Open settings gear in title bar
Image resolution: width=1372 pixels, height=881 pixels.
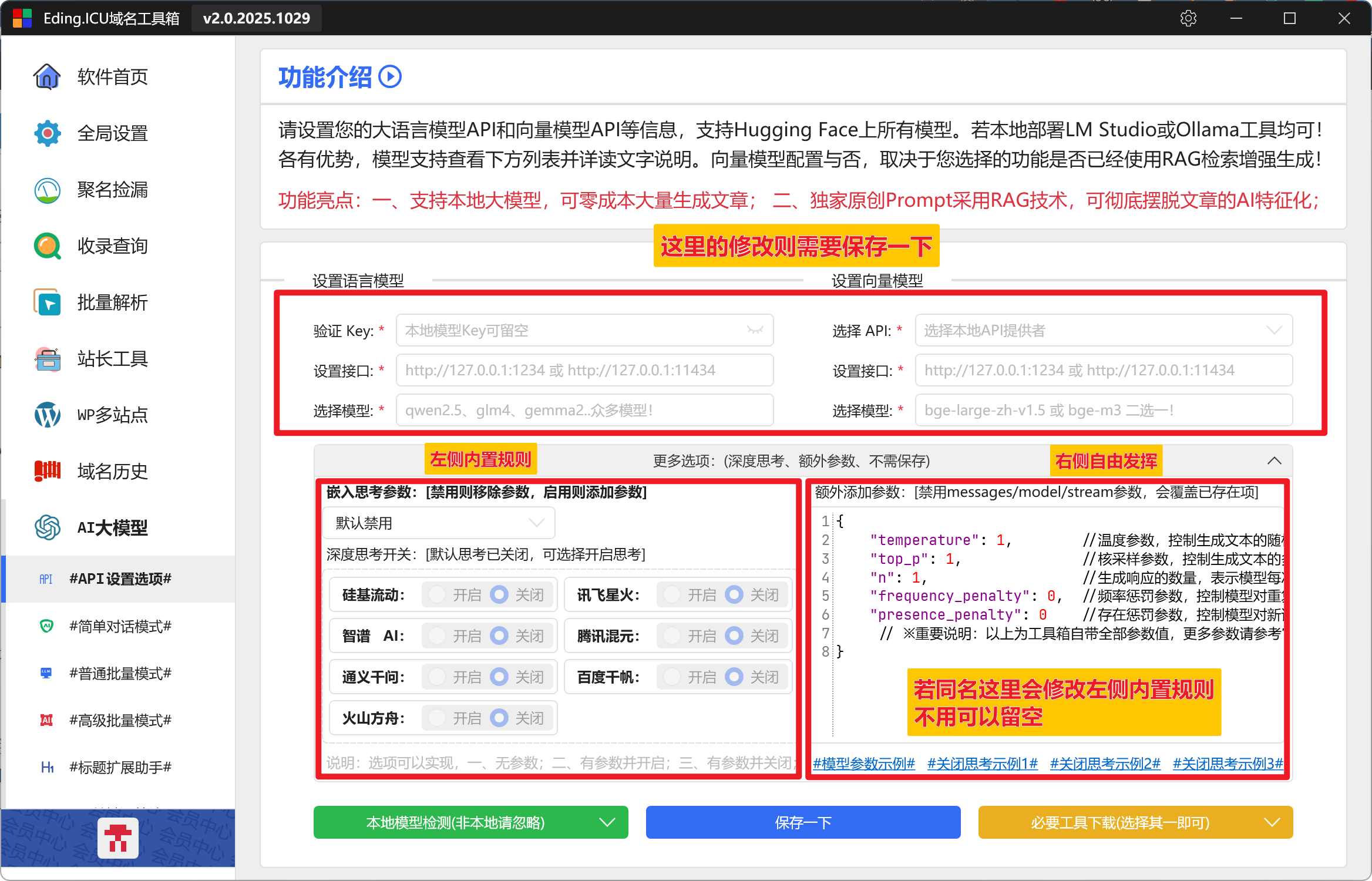[x=1188, y=18]
